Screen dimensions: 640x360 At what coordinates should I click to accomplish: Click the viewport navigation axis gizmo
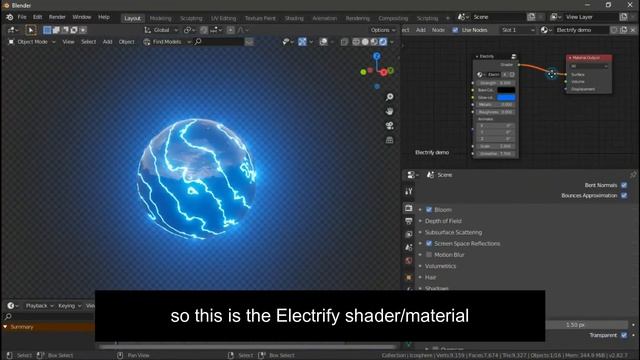377,71
